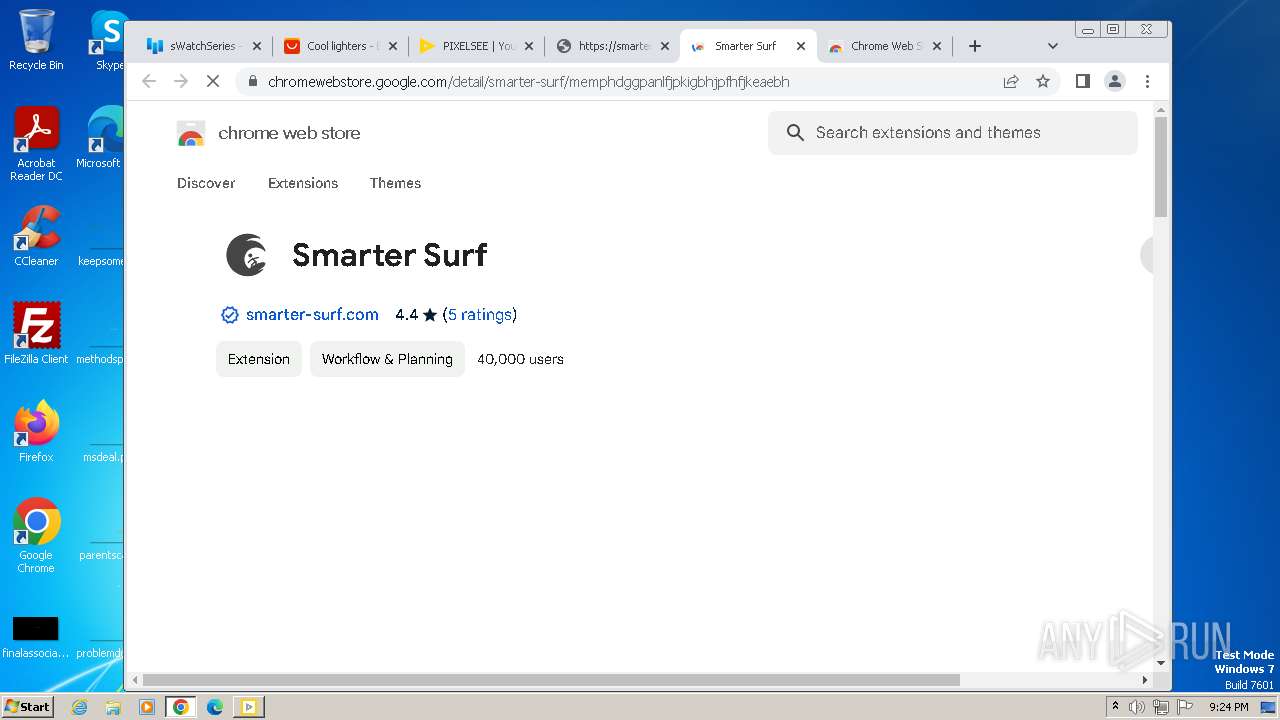The image size is (1280, 720).
Task: View the 5 ratings link
Action: [480, 314]
